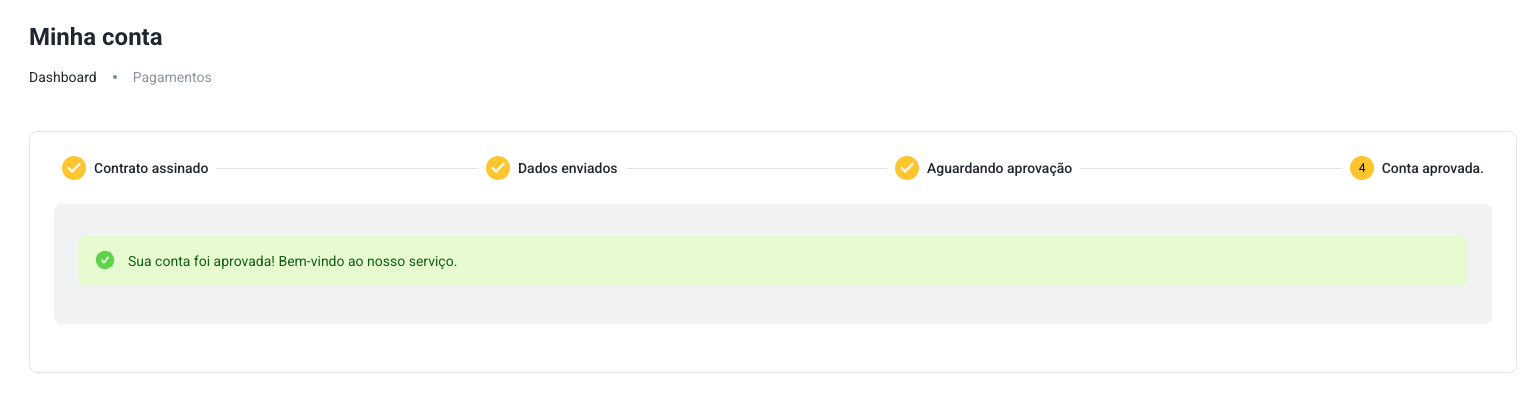The height and width of the screenshot is (417, 1540).
Task: Select the checkmark icon beside 'Dados enviados'
Action: (498, 168)
